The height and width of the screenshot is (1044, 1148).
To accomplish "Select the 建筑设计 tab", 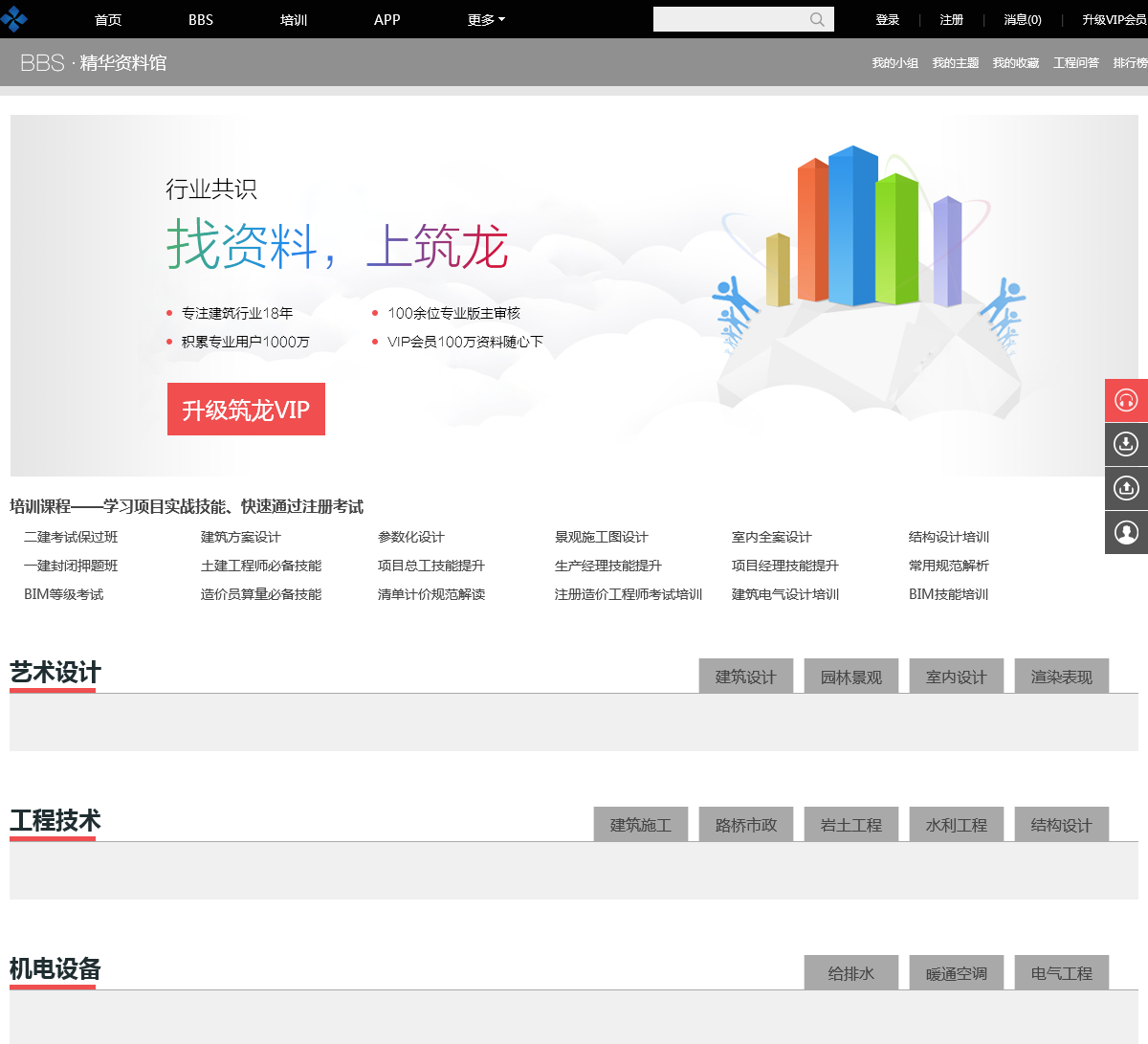I will pyautogui.click(x=746, y=677).
